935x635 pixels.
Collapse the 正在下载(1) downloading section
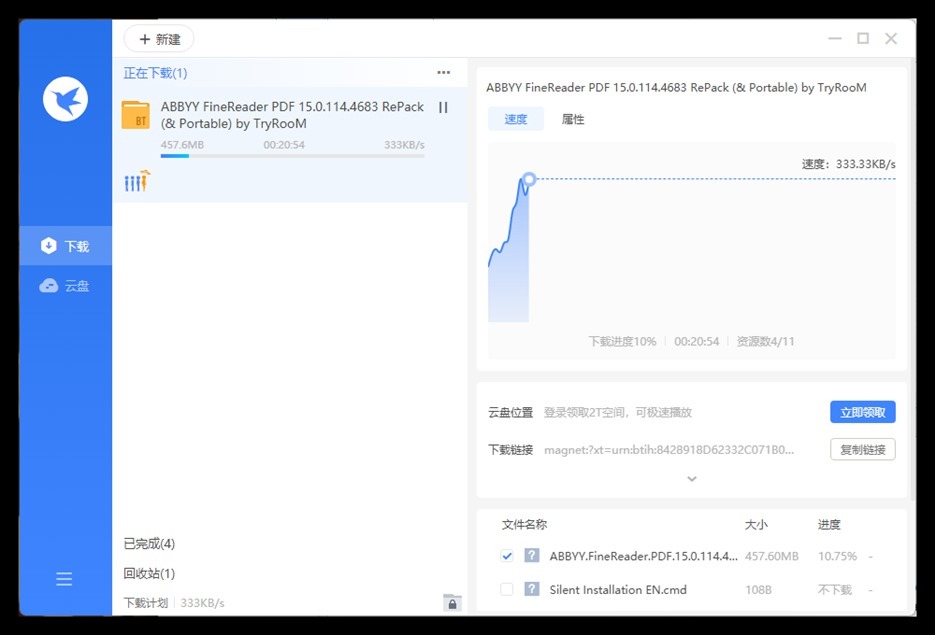155,73
